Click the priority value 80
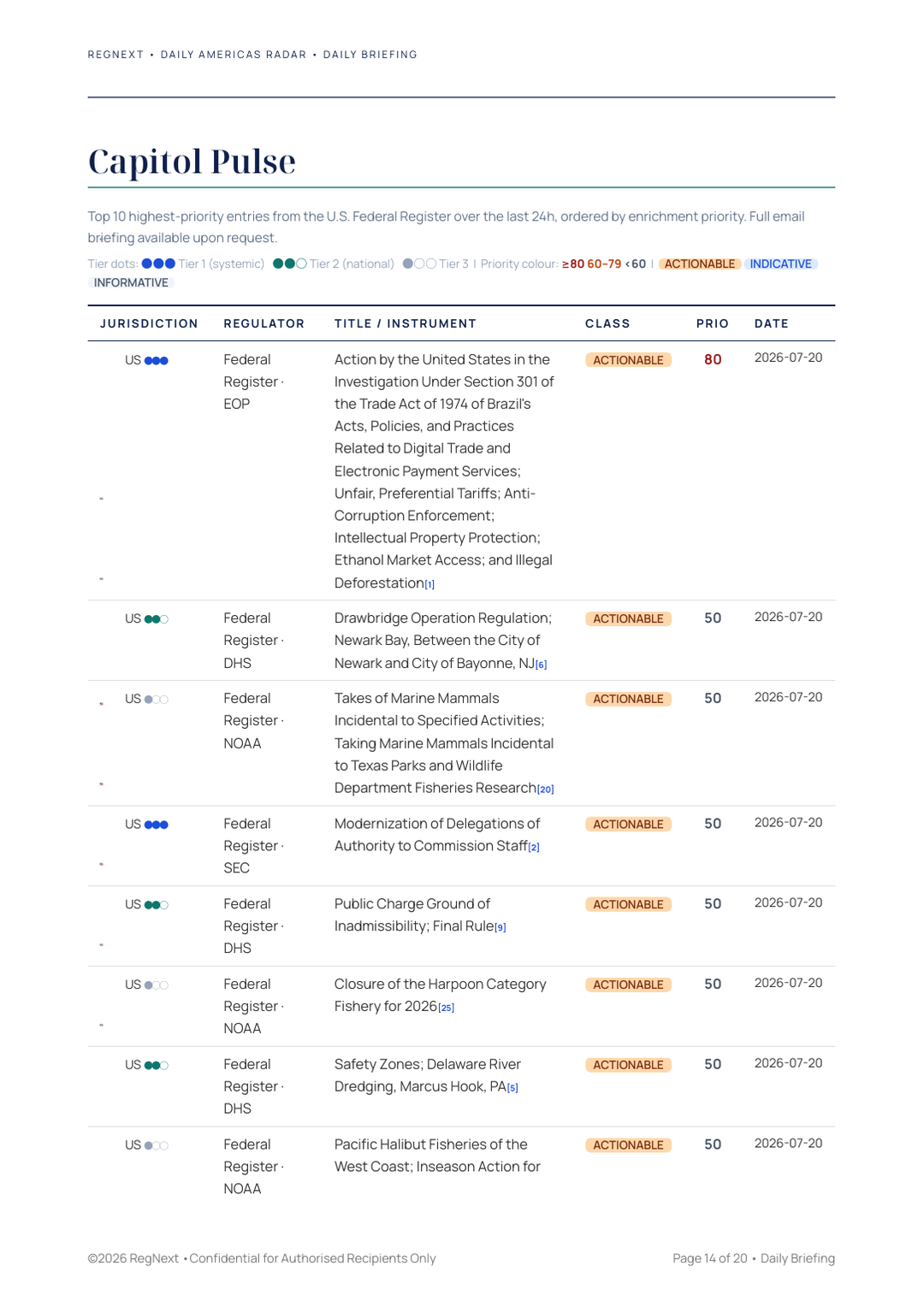Screen dimensions: 924x1307 (x=713, y=360)
